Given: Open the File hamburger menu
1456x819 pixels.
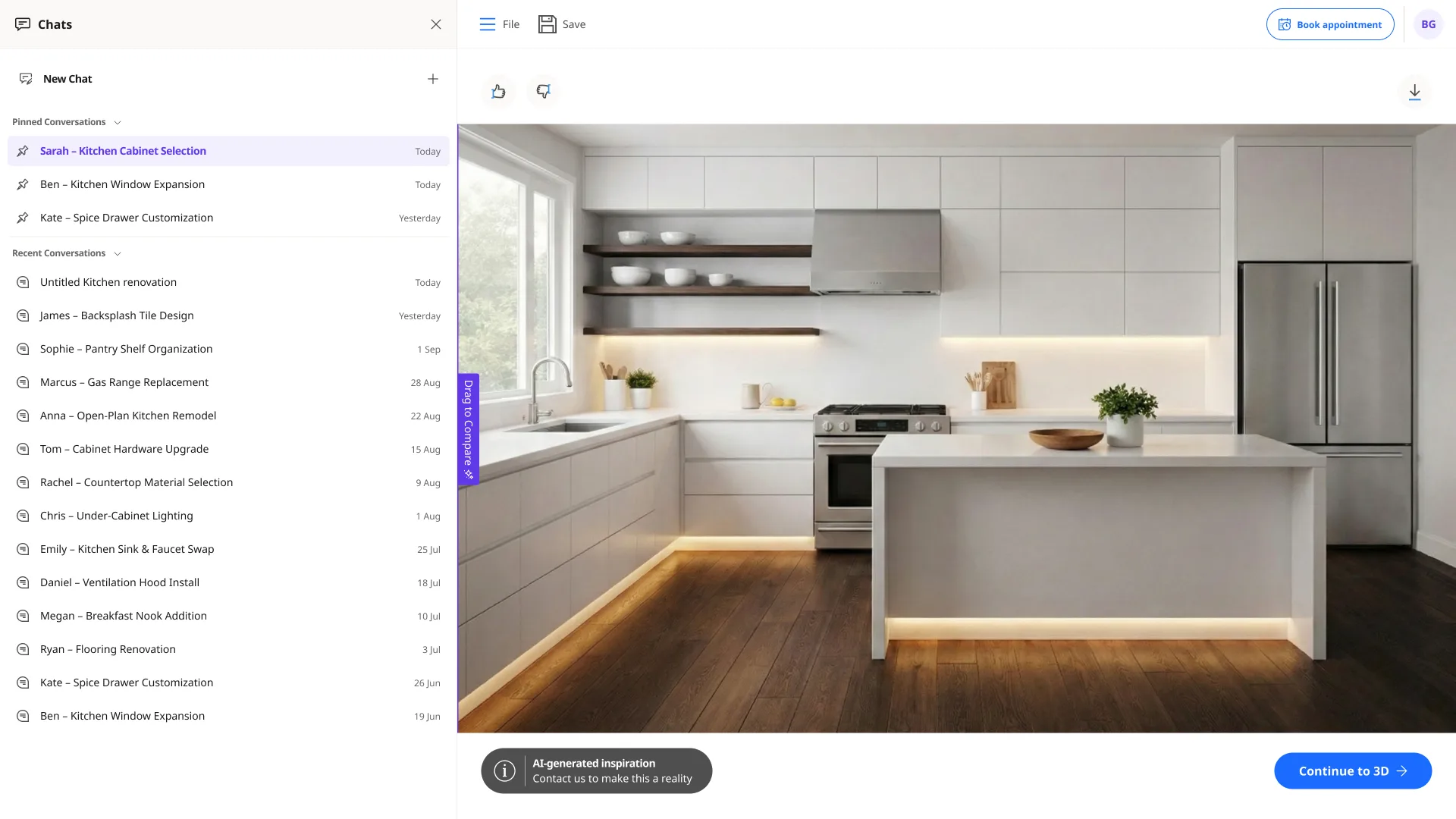Looking at the screenshot, I should [487, 24].
